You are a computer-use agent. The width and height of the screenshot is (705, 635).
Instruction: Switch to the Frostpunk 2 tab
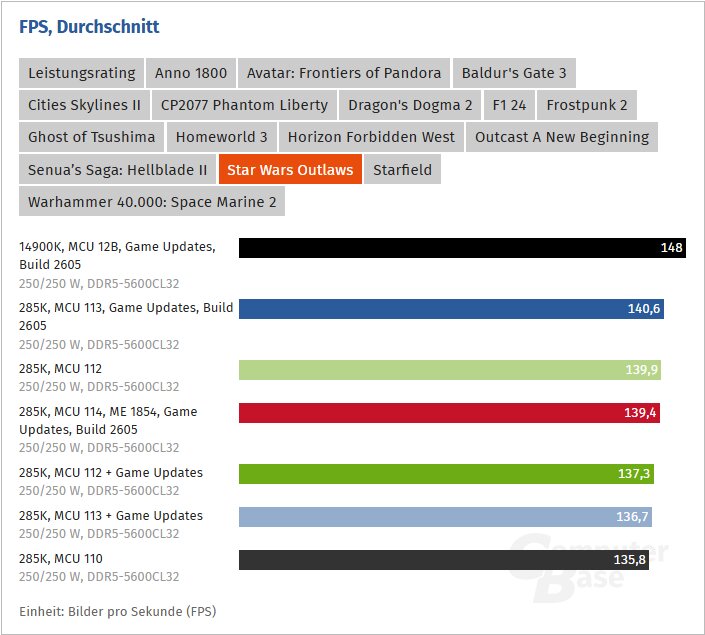pyautogui.click(x=587, y=105)
